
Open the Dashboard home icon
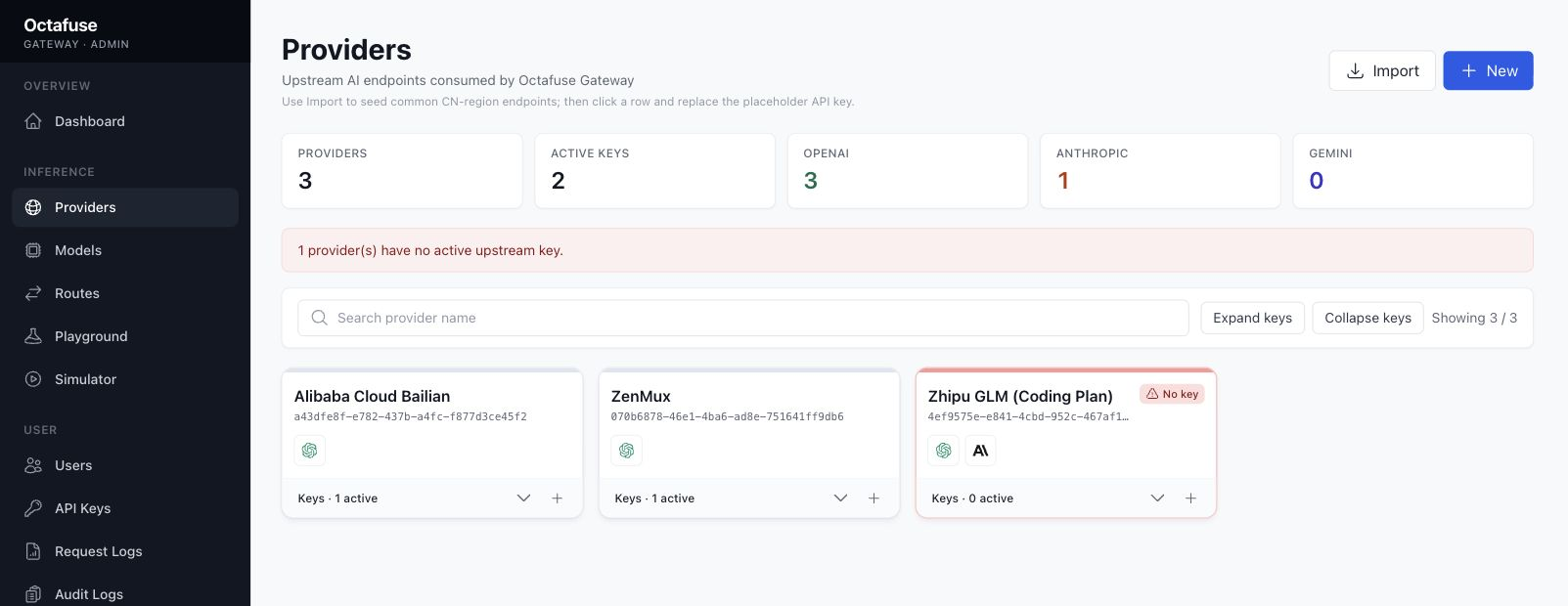point(33,121)
